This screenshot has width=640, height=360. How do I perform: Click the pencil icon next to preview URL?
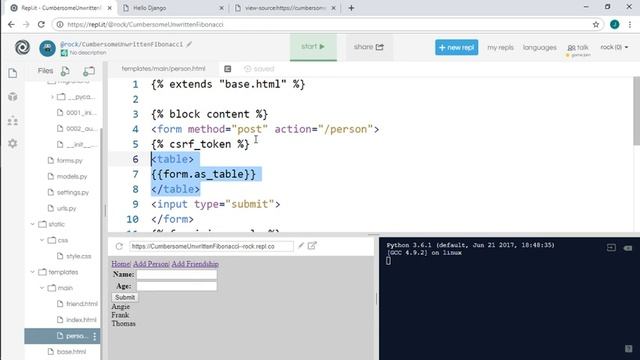301,245
